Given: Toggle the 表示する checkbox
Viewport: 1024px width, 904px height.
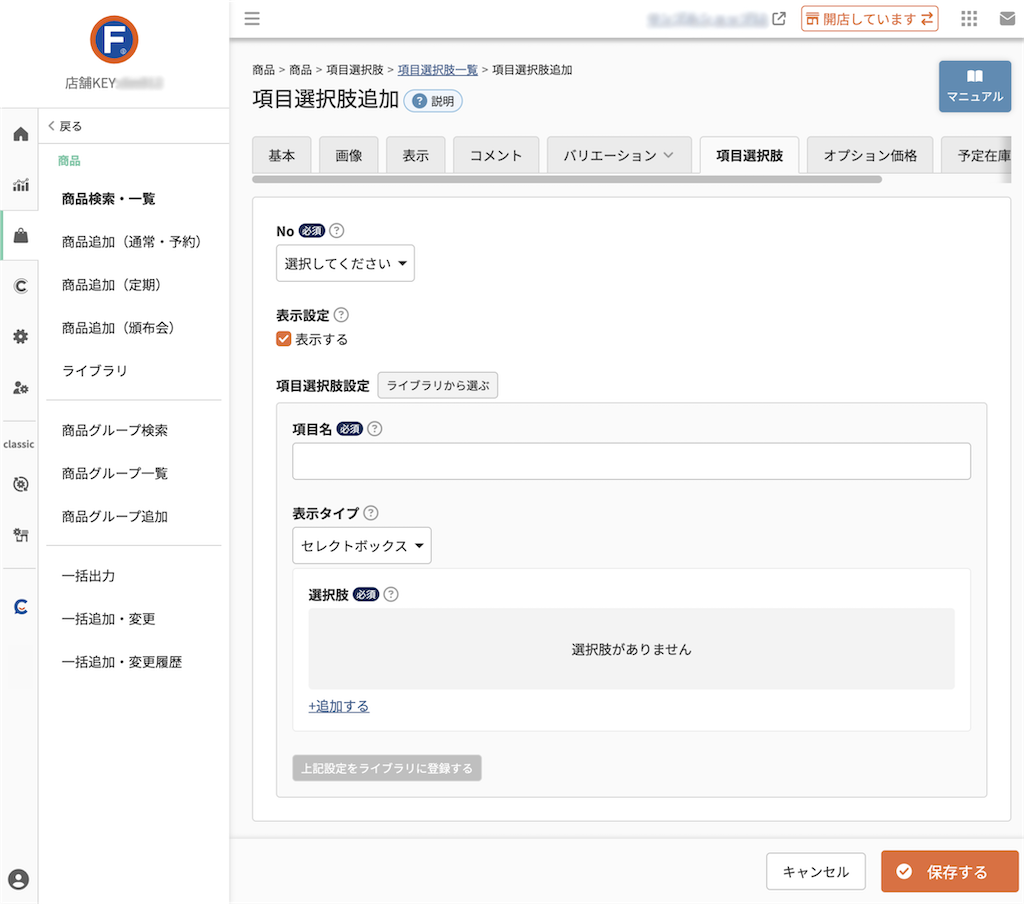Looking at the screenshot, I should click(283, 339).
